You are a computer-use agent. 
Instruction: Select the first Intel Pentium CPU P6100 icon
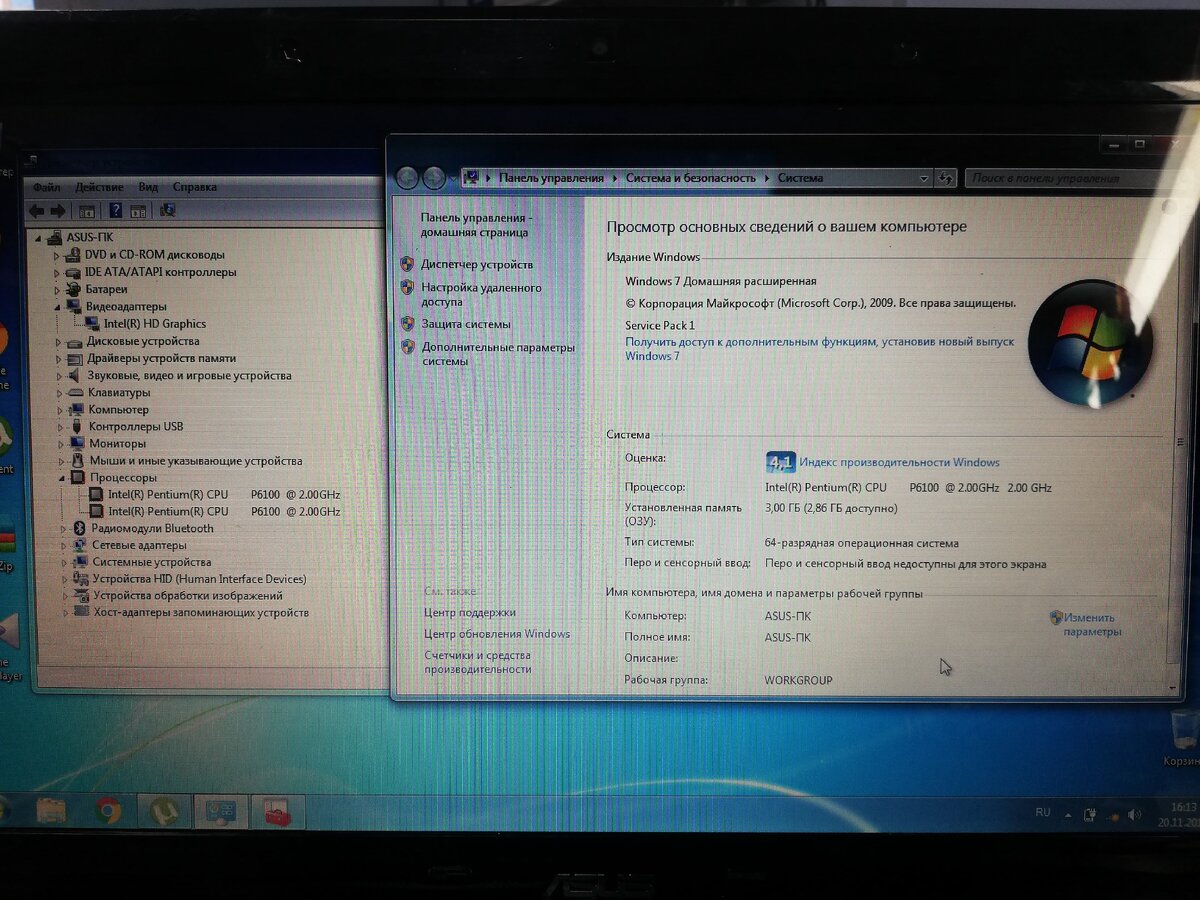(96, 494)
